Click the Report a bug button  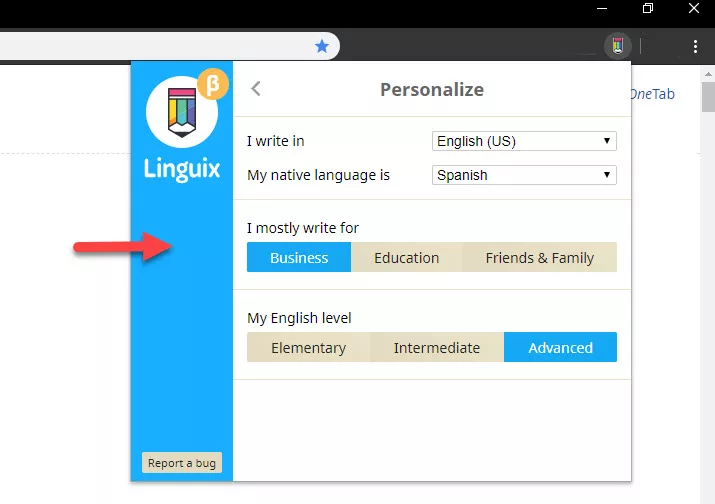coord(181,463)
